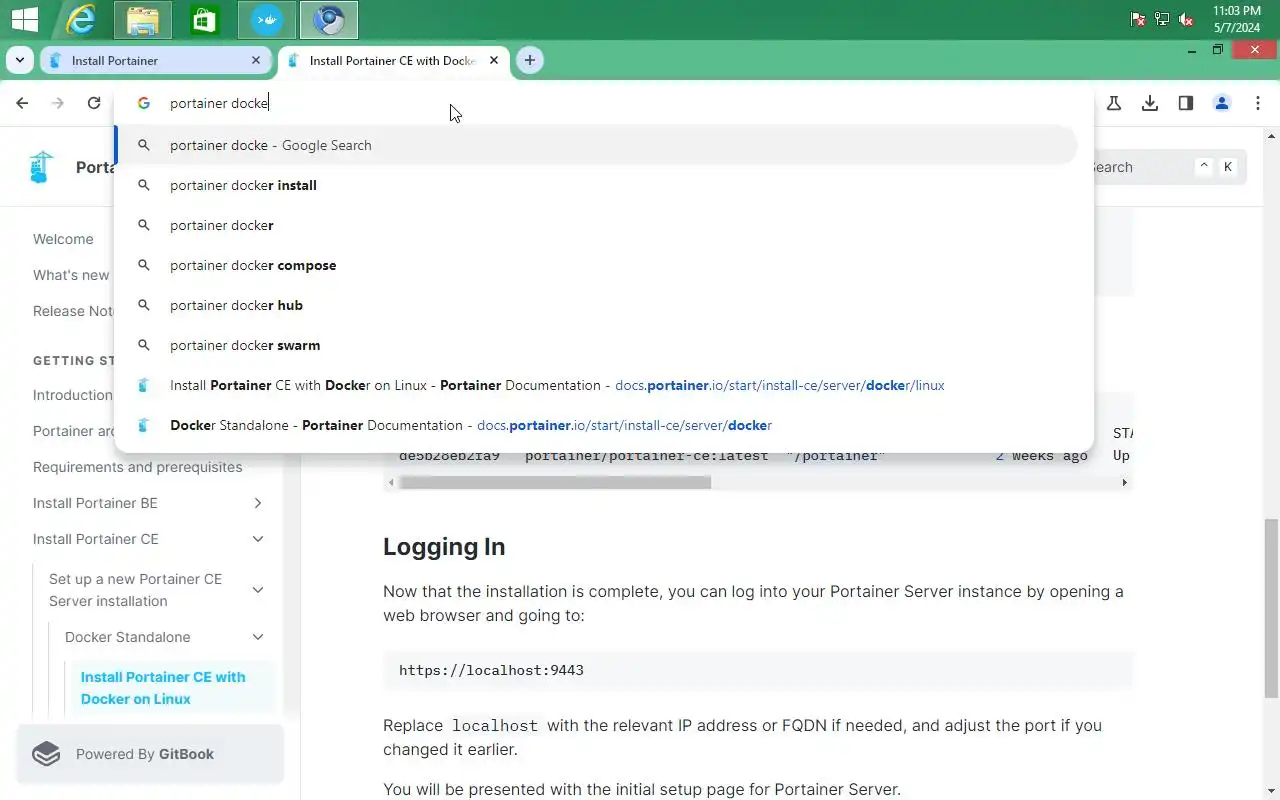This screenshot has height=800, width=1280.
Task: Open a new browser tab
Action: pos(530,60)
